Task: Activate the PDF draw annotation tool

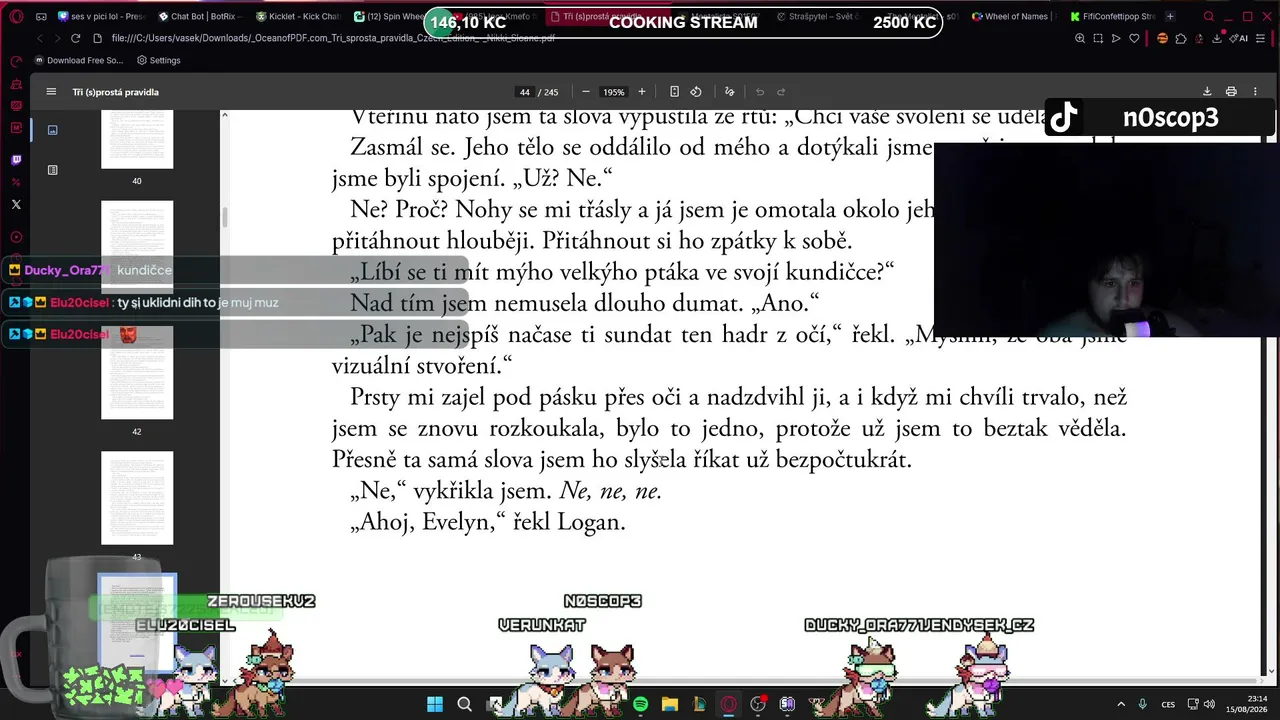Action: click(x=729, y=92)
